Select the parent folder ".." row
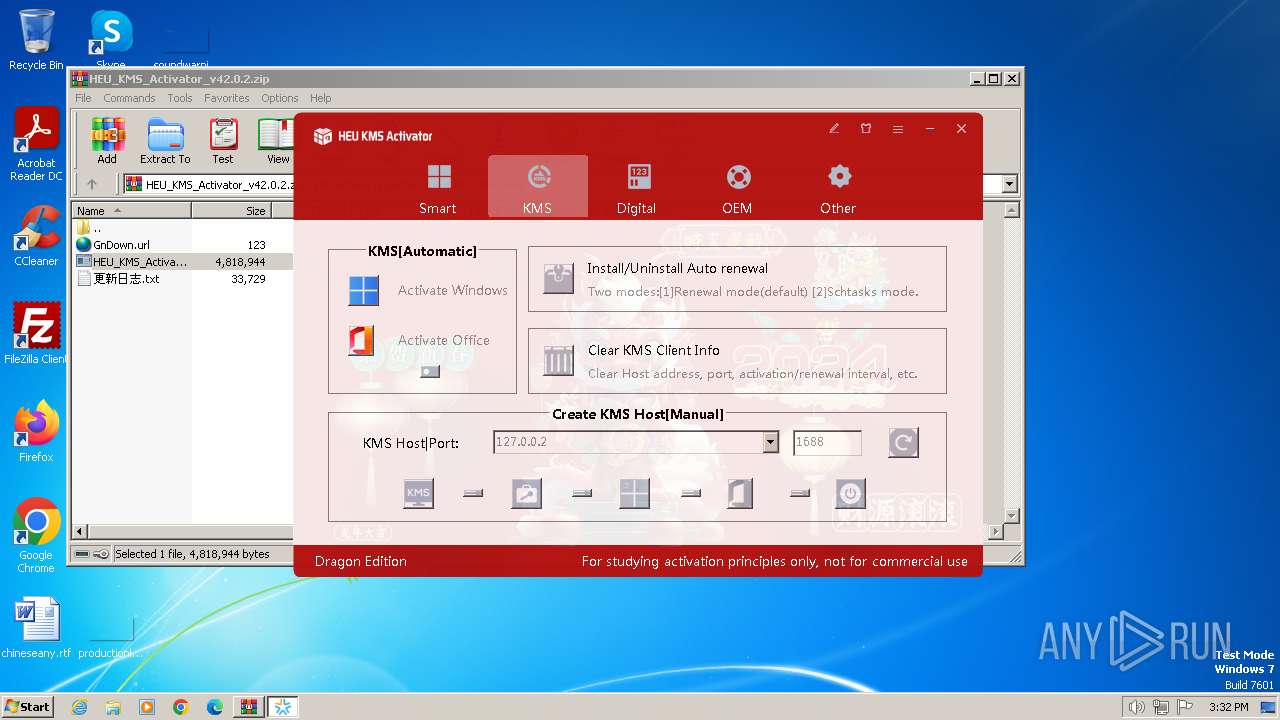 (x=183, y=227)
